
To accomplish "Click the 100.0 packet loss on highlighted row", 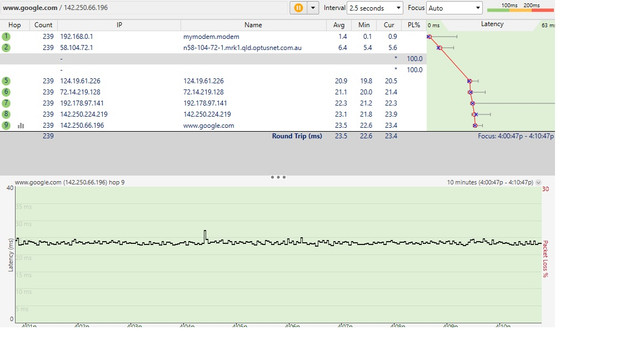I will click(414, 59).
